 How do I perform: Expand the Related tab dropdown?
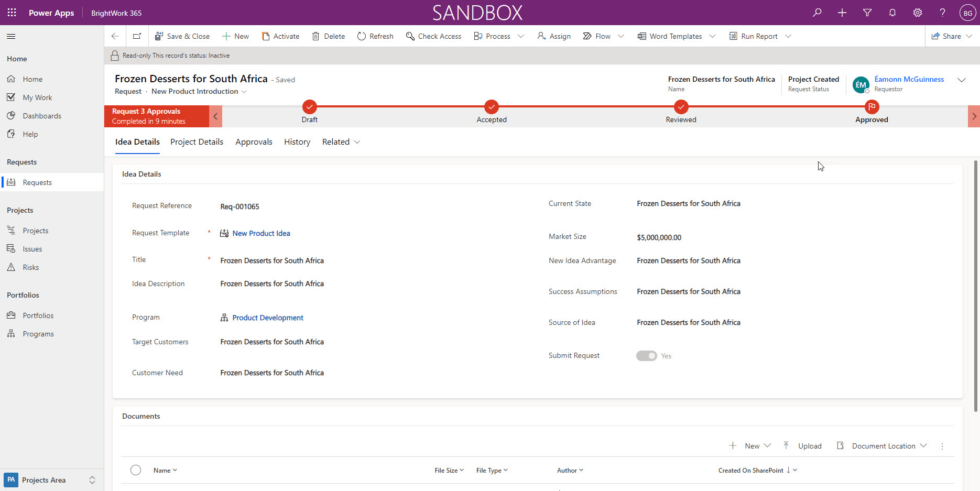(x=341, y=142)
